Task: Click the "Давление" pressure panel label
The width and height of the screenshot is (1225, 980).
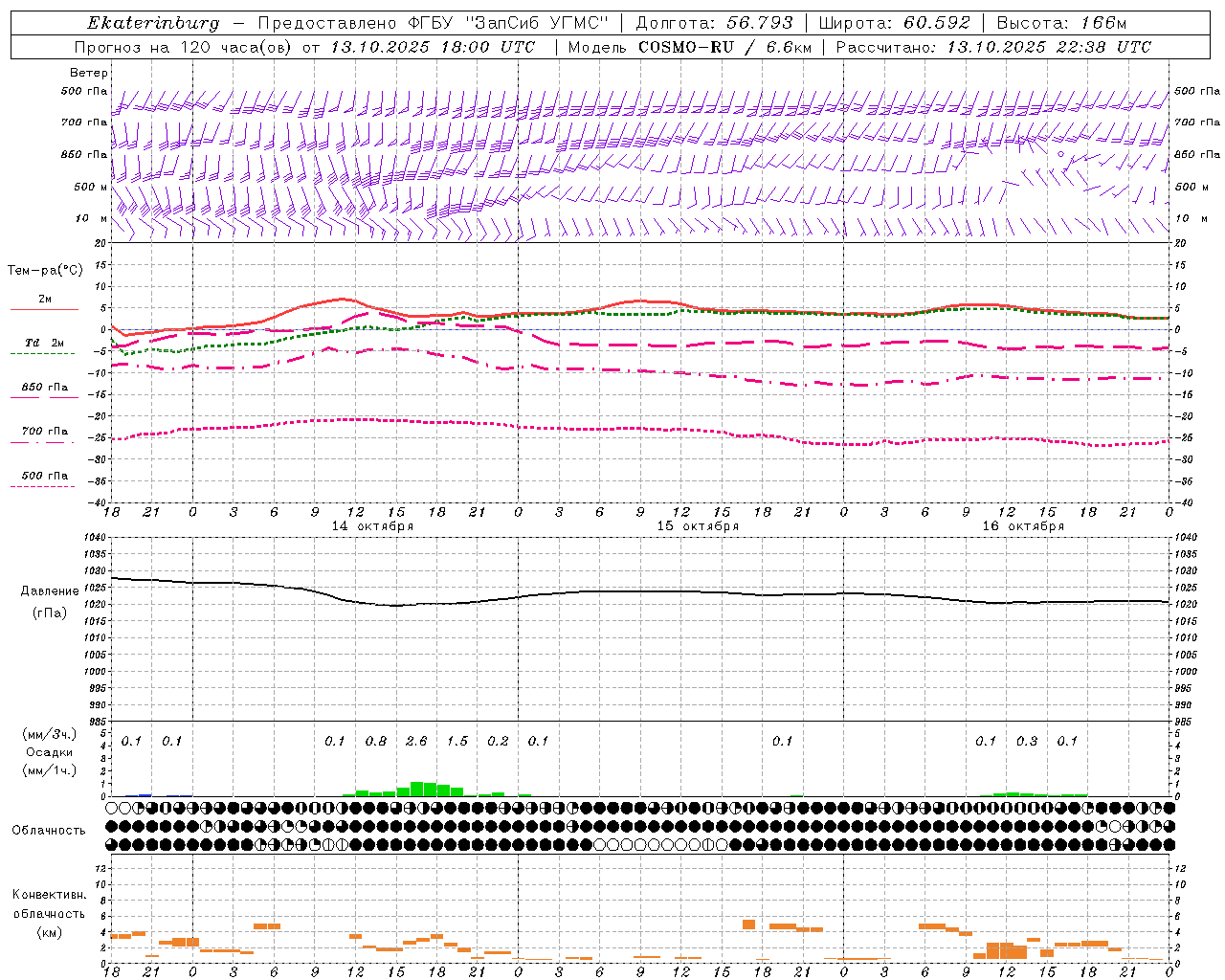Action: [50, 591]
